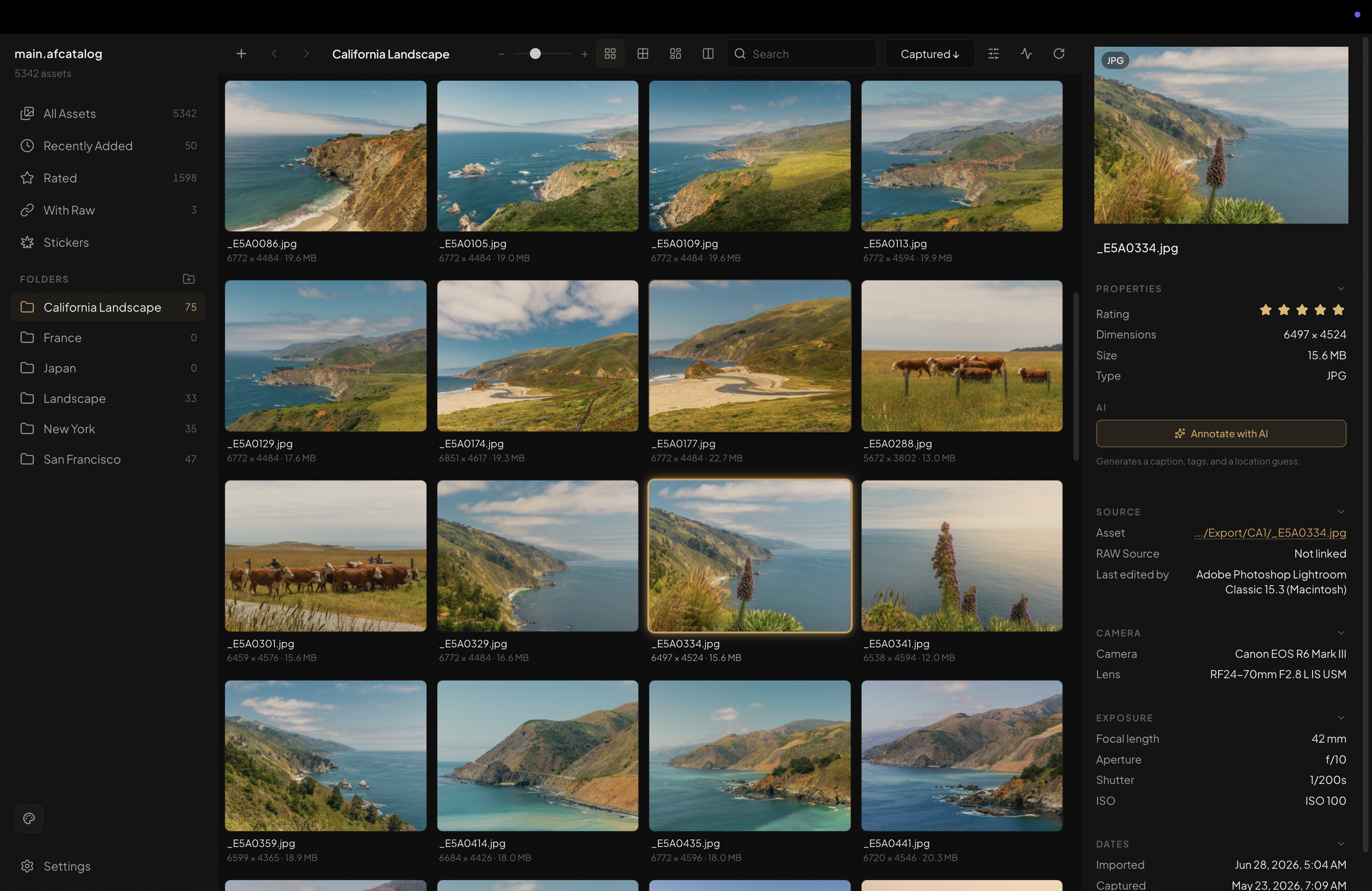Click the Settings gear icon

pos(27,866)
